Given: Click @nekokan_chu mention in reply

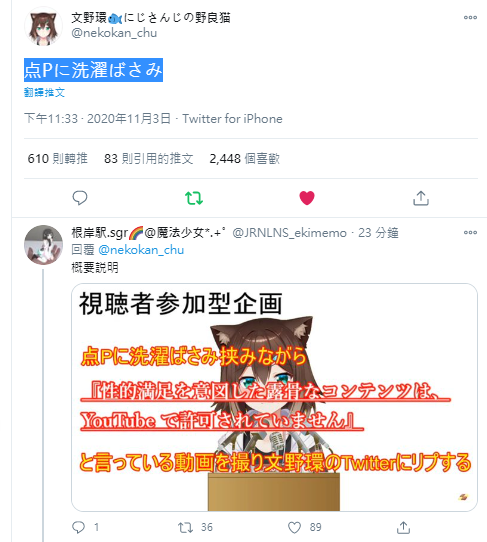Looking at the screenshot, I should (141, 250).
